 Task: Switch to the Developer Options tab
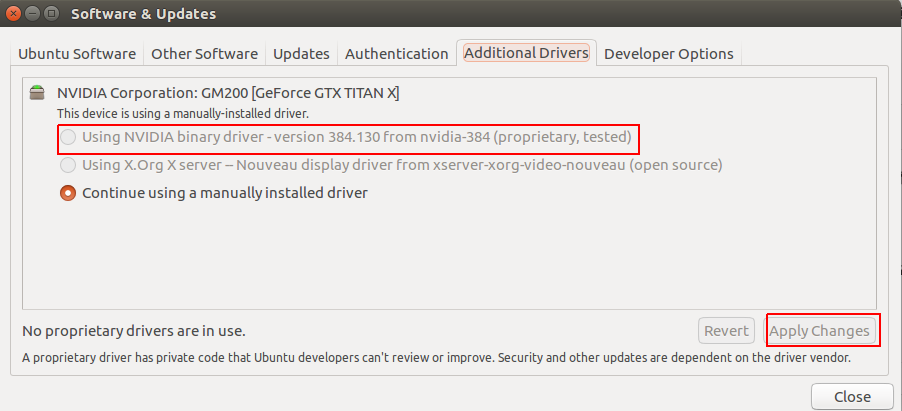[x=668, y=54]
